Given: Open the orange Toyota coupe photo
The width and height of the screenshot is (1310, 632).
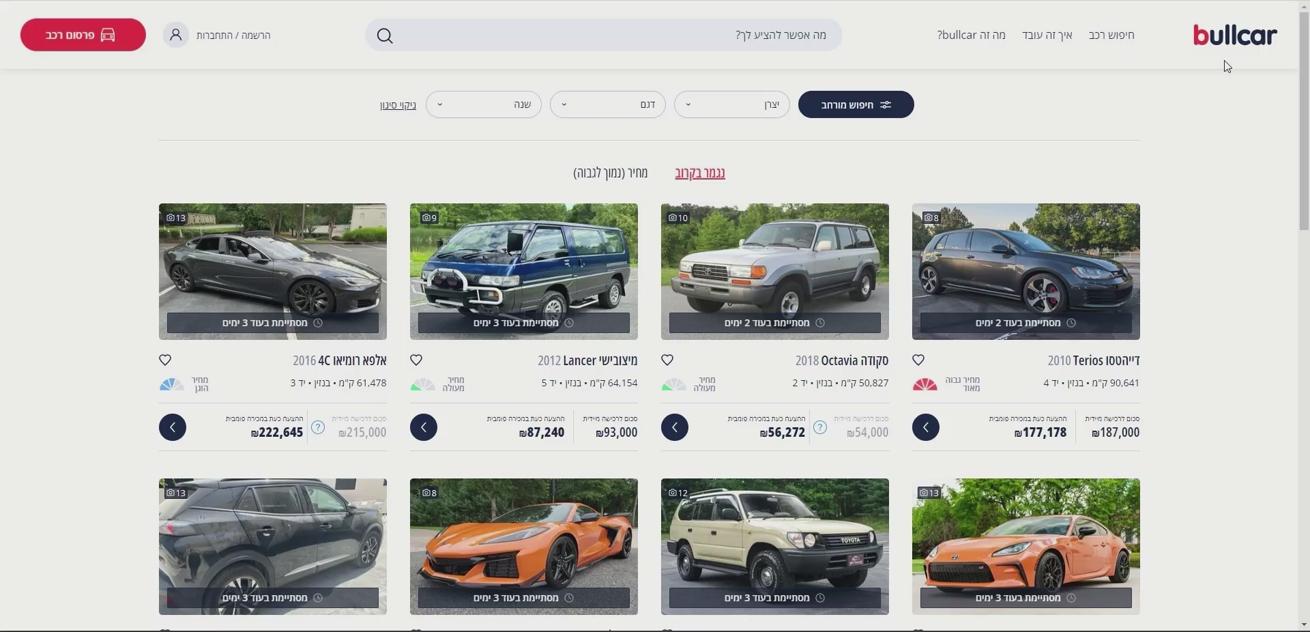Looking at the screenshot, I should [x=1026, y=546].
